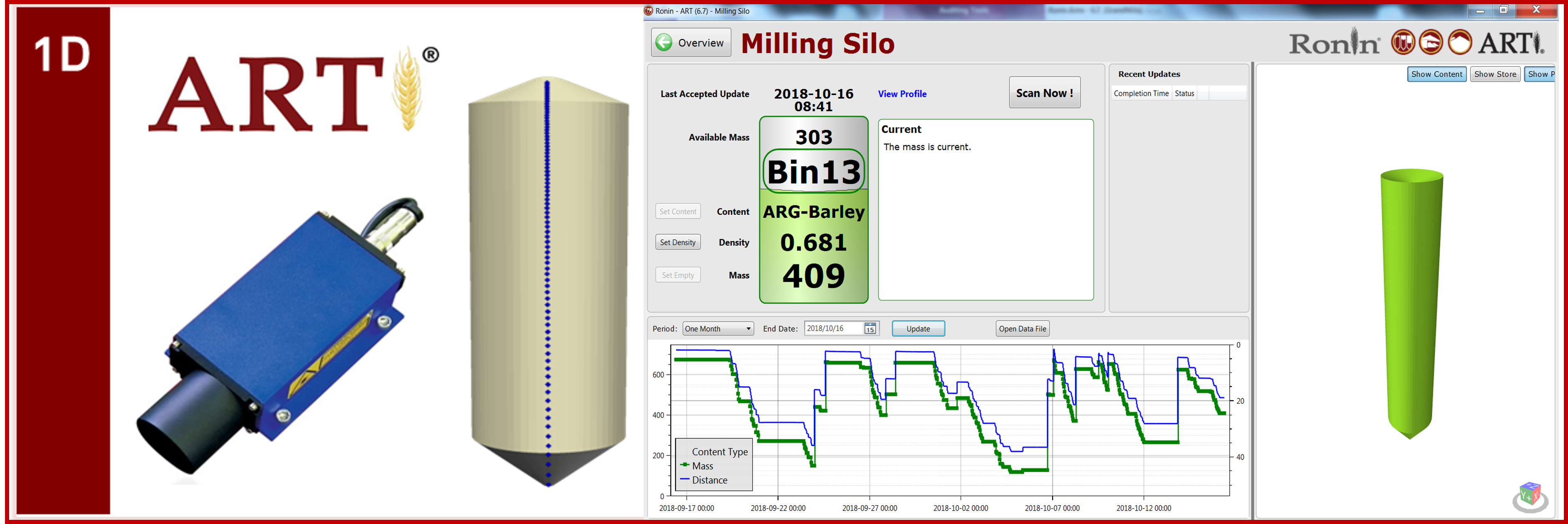Restore down the Ronin ART window
The image size is (1568, 524).
pos(1504,10)
